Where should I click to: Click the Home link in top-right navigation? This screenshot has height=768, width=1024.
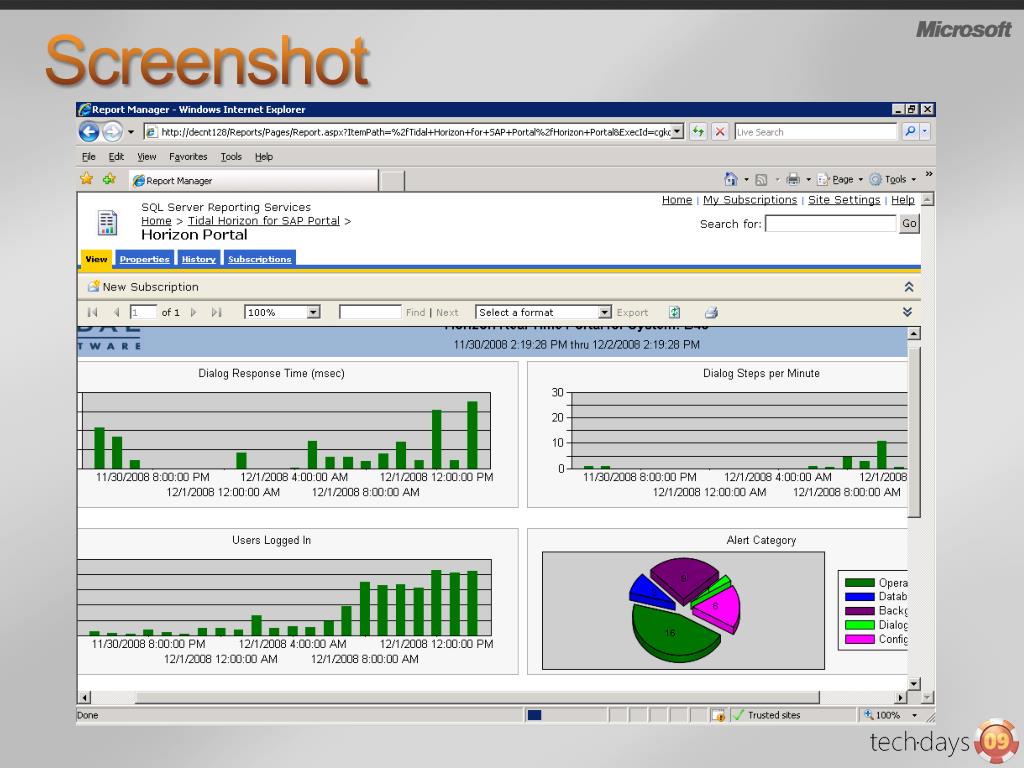[x=677, y=200]
